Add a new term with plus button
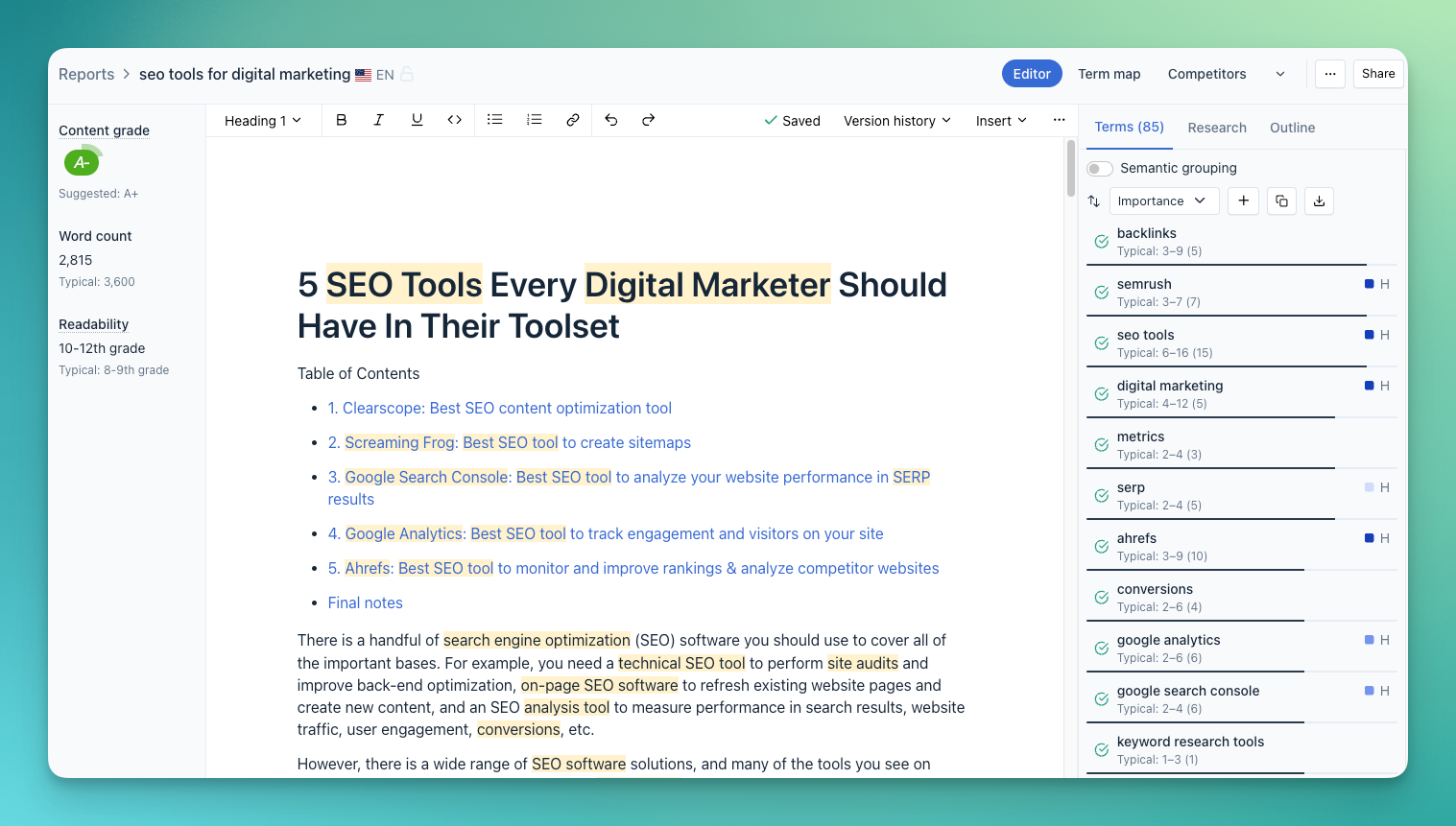1456x826 pixels. [x=1243, y=201]
